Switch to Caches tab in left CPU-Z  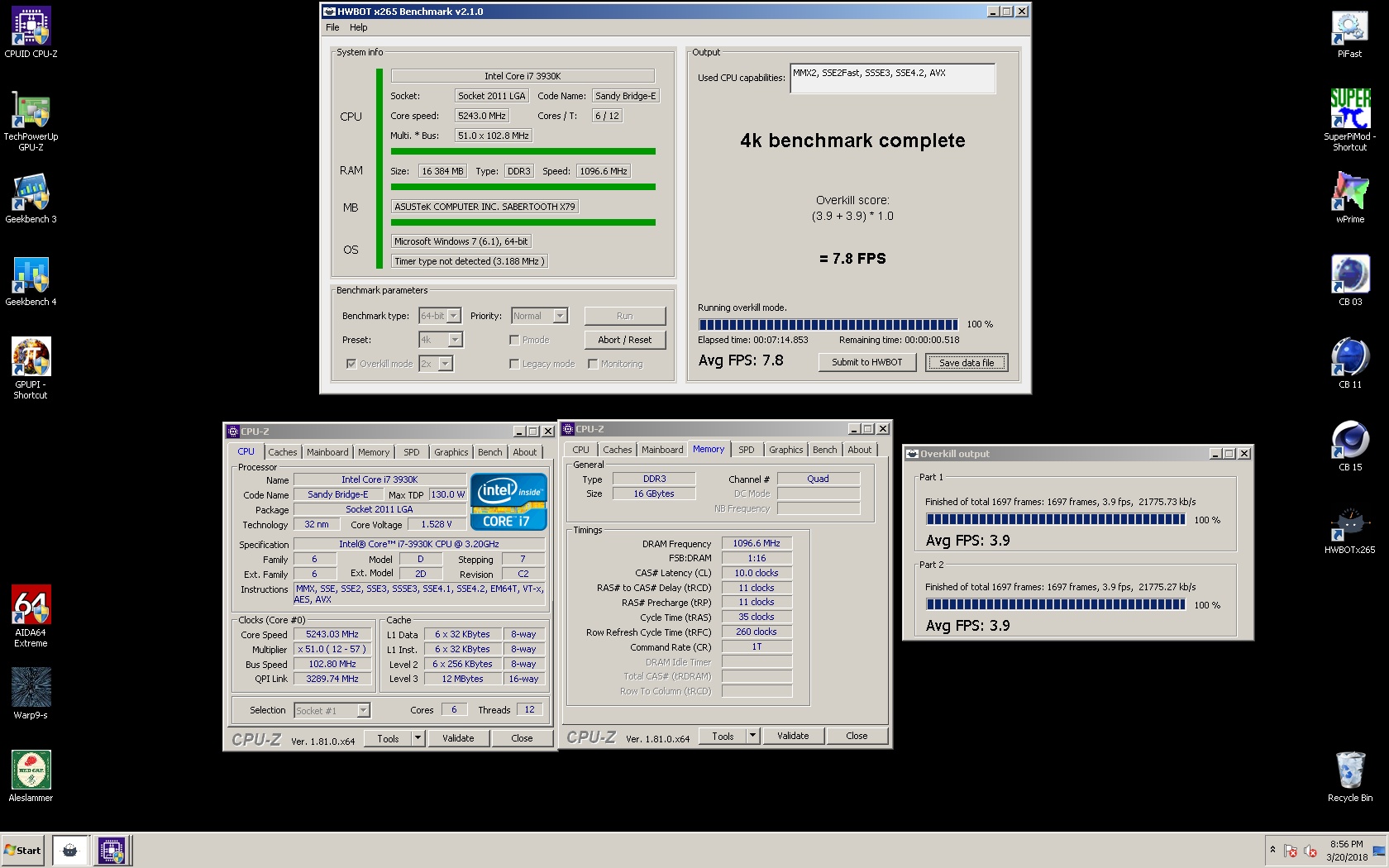coord(282,452)
